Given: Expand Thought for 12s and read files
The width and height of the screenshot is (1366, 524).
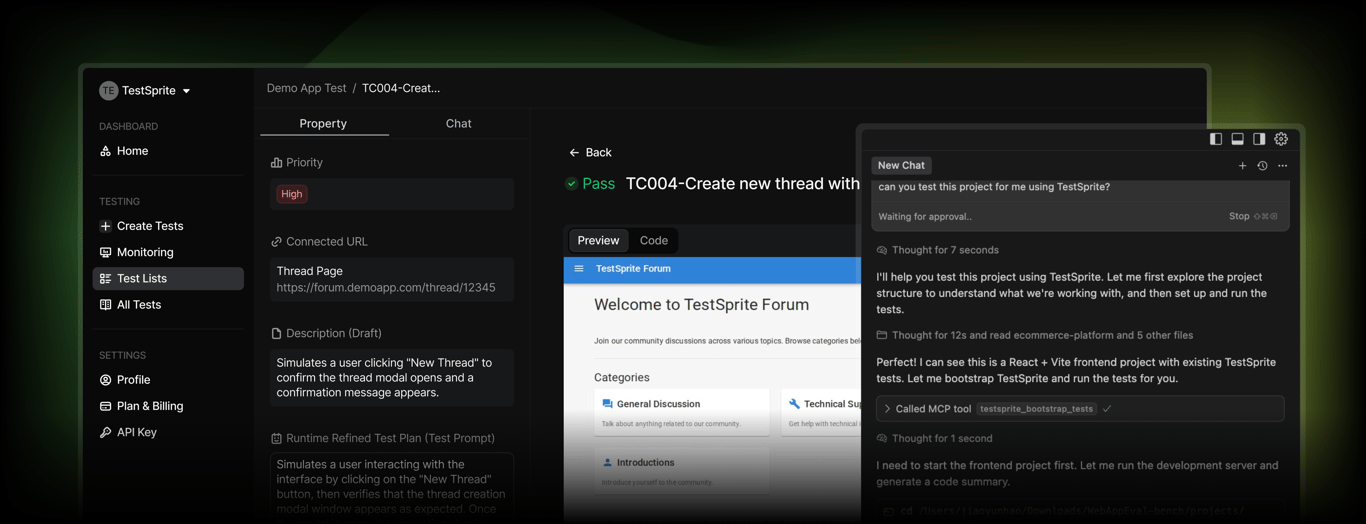Looking at the screenshot, I should click(1034, 335).
